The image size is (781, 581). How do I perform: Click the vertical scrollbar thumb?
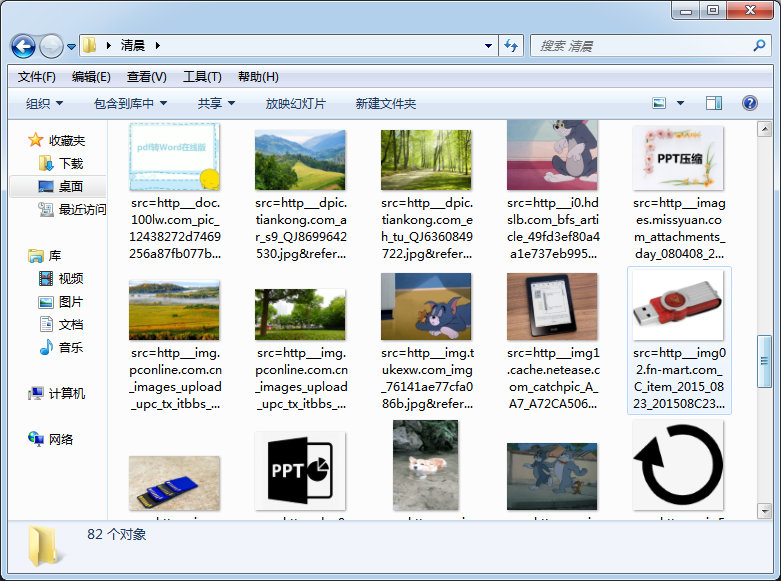tap(764, 361)
